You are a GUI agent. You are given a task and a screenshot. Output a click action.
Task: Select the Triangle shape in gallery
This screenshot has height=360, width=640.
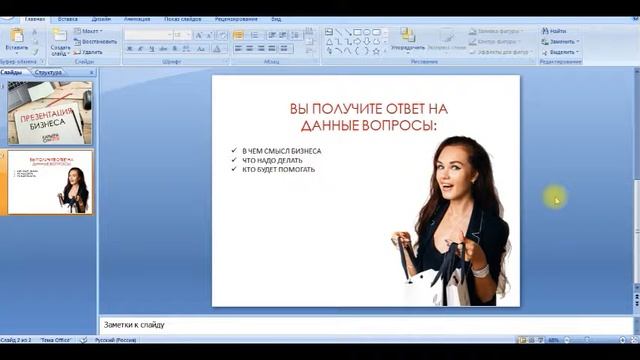329,41
